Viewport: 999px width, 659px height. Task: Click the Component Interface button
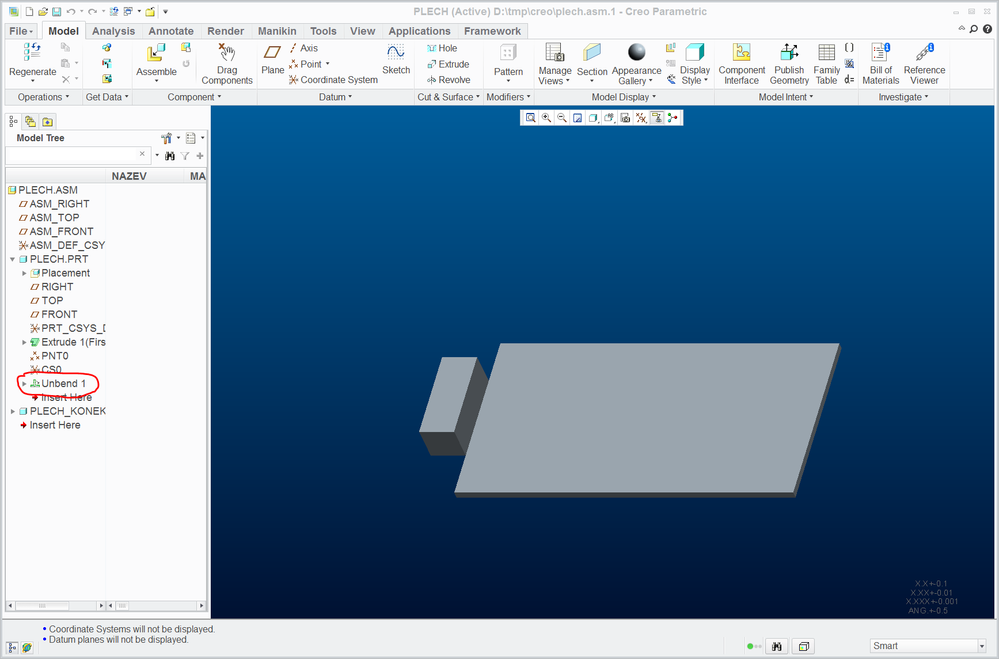point(741,62)
